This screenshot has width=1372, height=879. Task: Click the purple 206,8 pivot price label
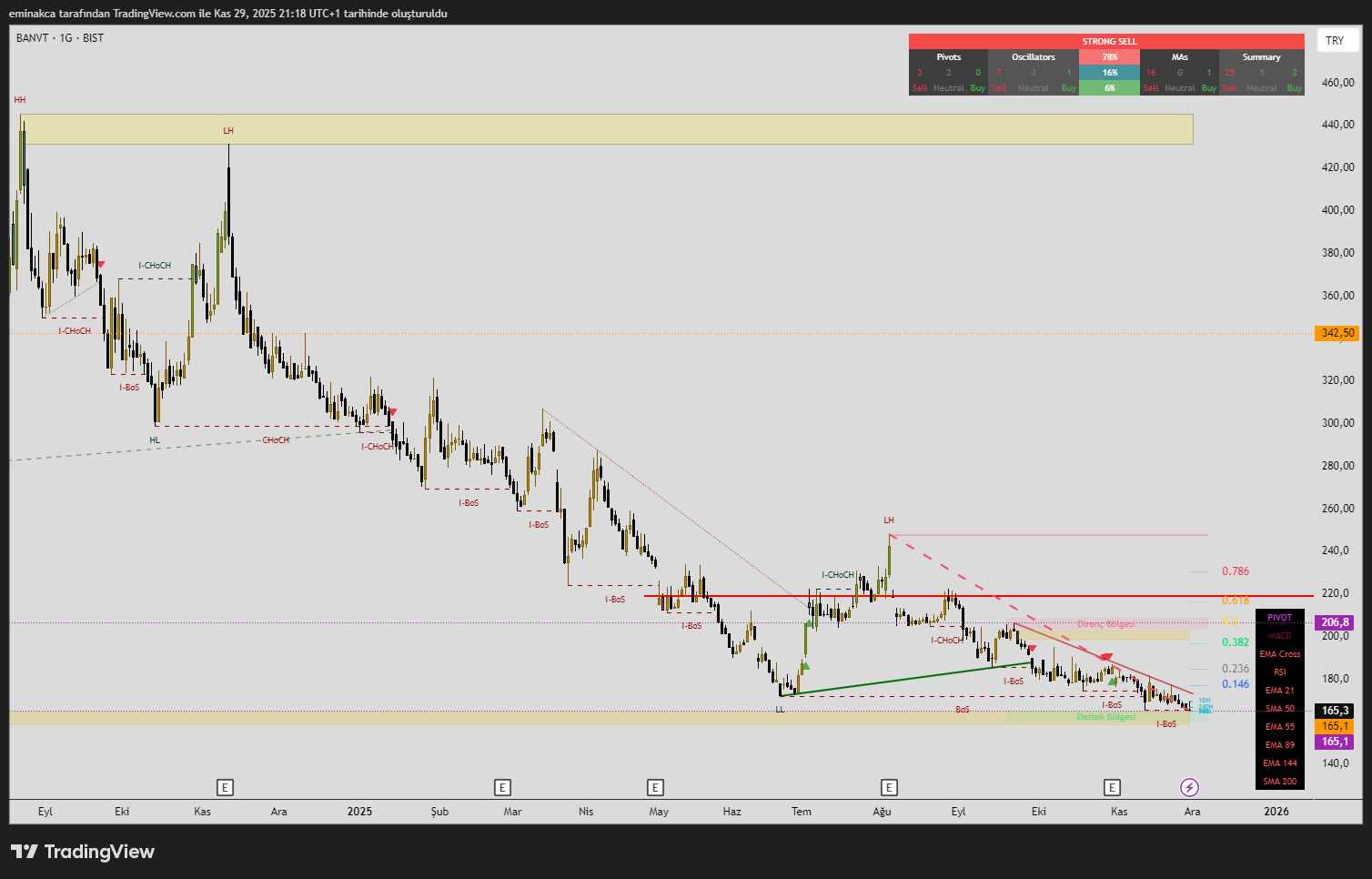coord(1335,622)
